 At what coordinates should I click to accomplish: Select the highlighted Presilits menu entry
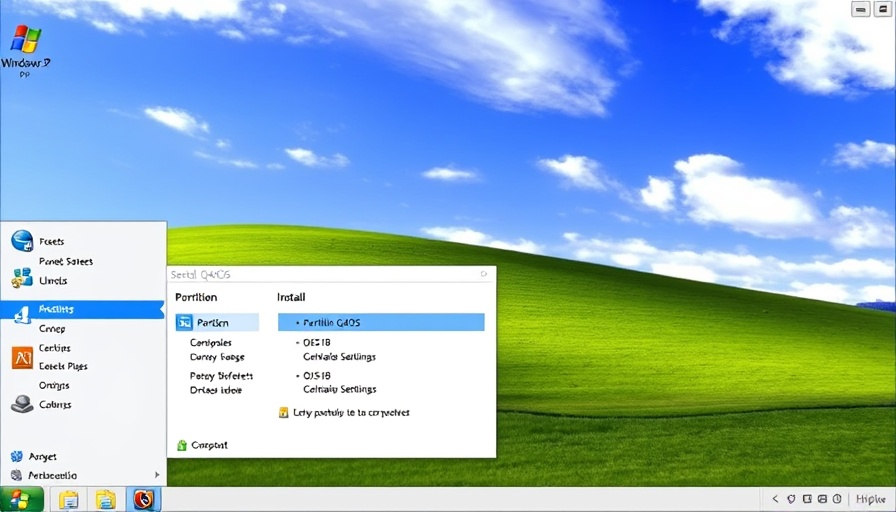pyautogui.click(x=82, y=310)
